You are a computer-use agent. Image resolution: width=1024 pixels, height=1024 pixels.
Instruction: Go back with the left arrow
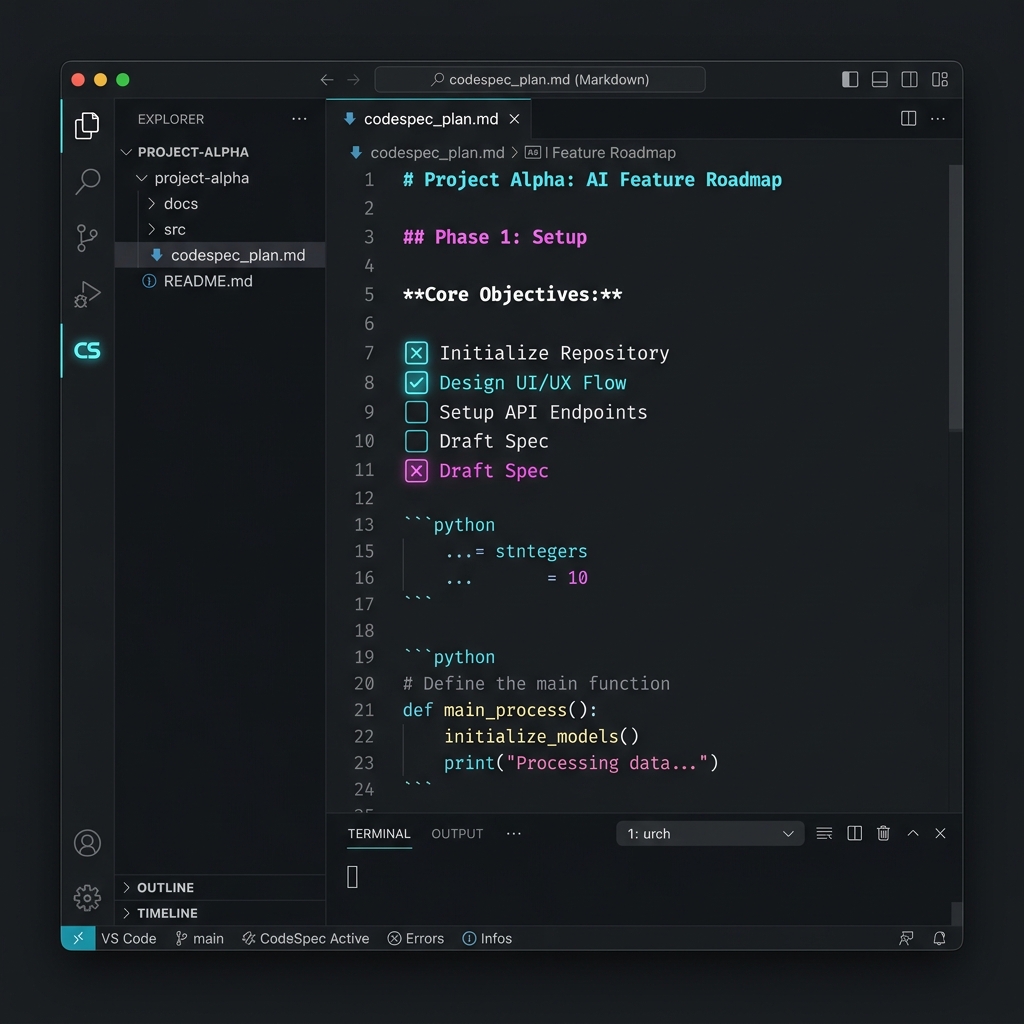327,80
